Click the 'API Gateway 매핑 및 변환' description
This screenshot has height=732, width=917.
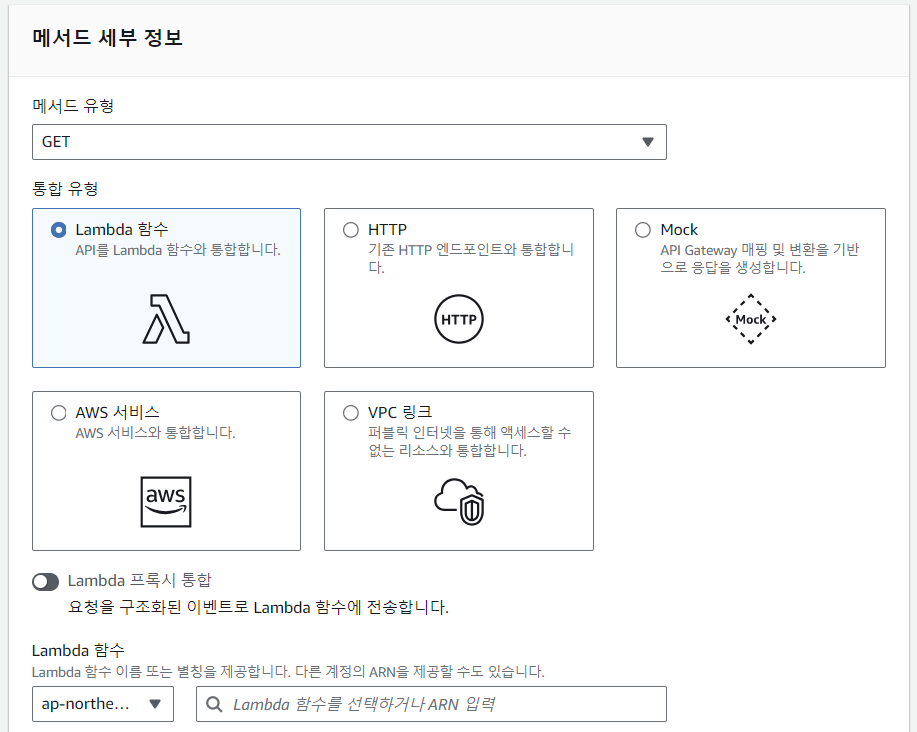[759, 258]
